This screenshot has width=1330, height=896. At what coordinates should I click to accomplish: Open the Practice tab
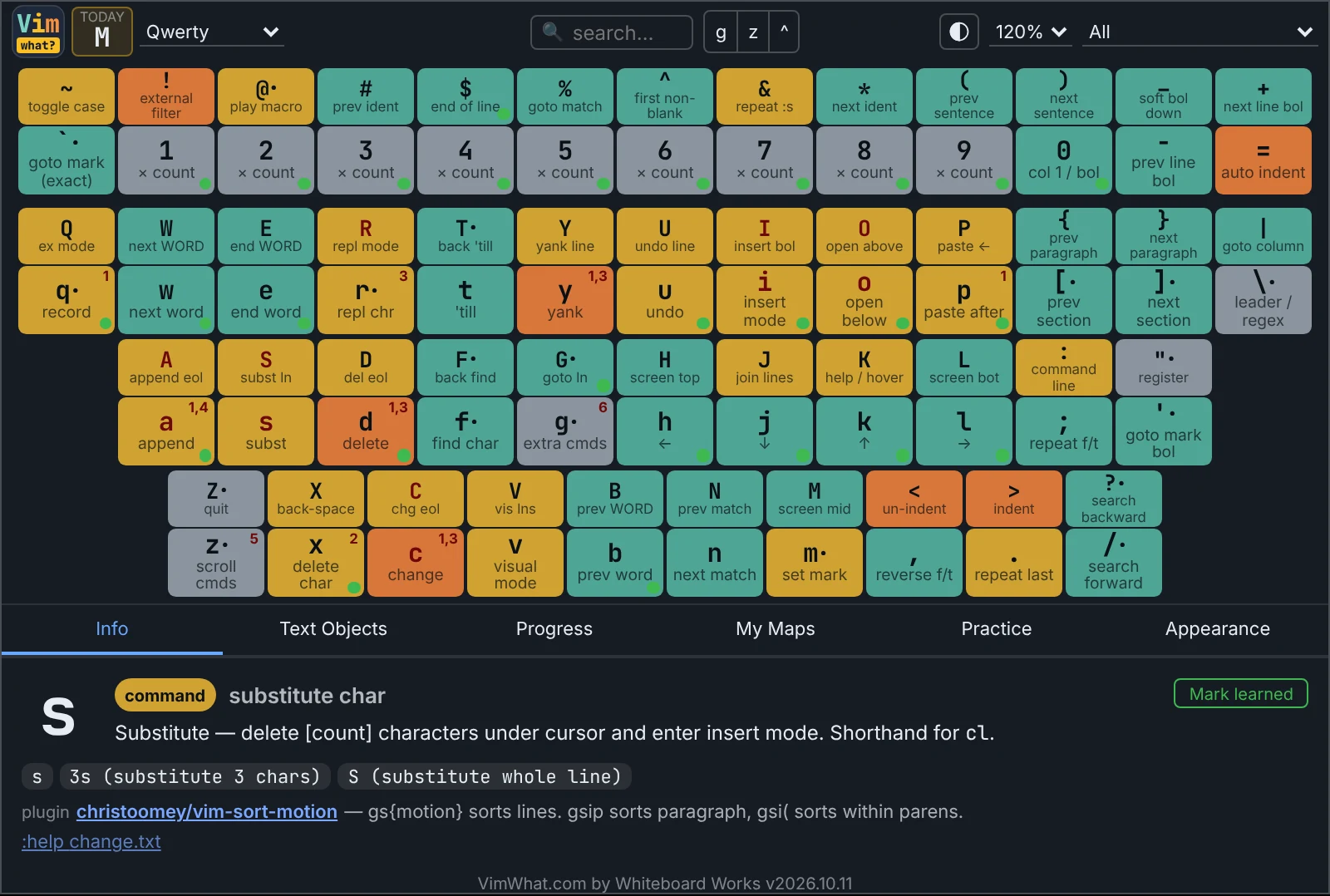click(x=997, y=629)
